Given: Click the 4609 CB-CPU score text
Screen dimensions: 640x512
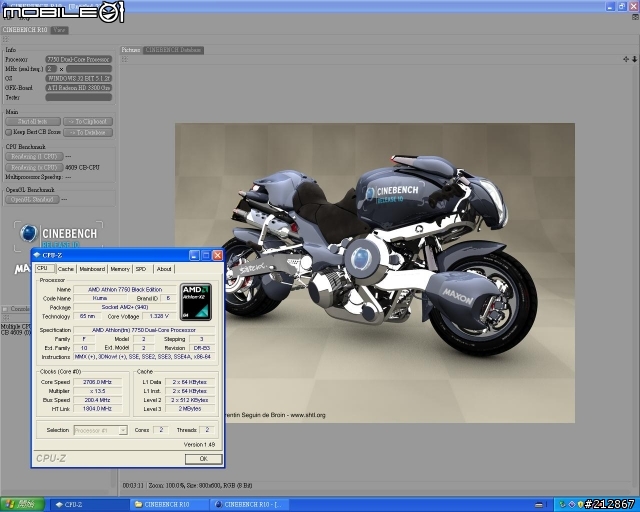Looking at the screenshot, I should click(82, 167).
